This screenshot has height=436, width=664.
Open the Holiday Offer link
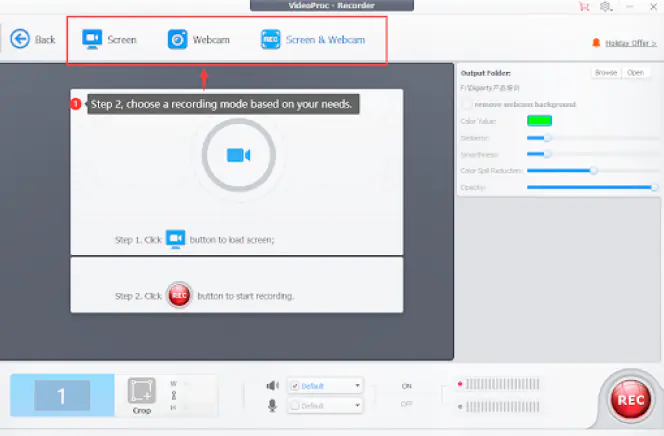click(631, 43)
